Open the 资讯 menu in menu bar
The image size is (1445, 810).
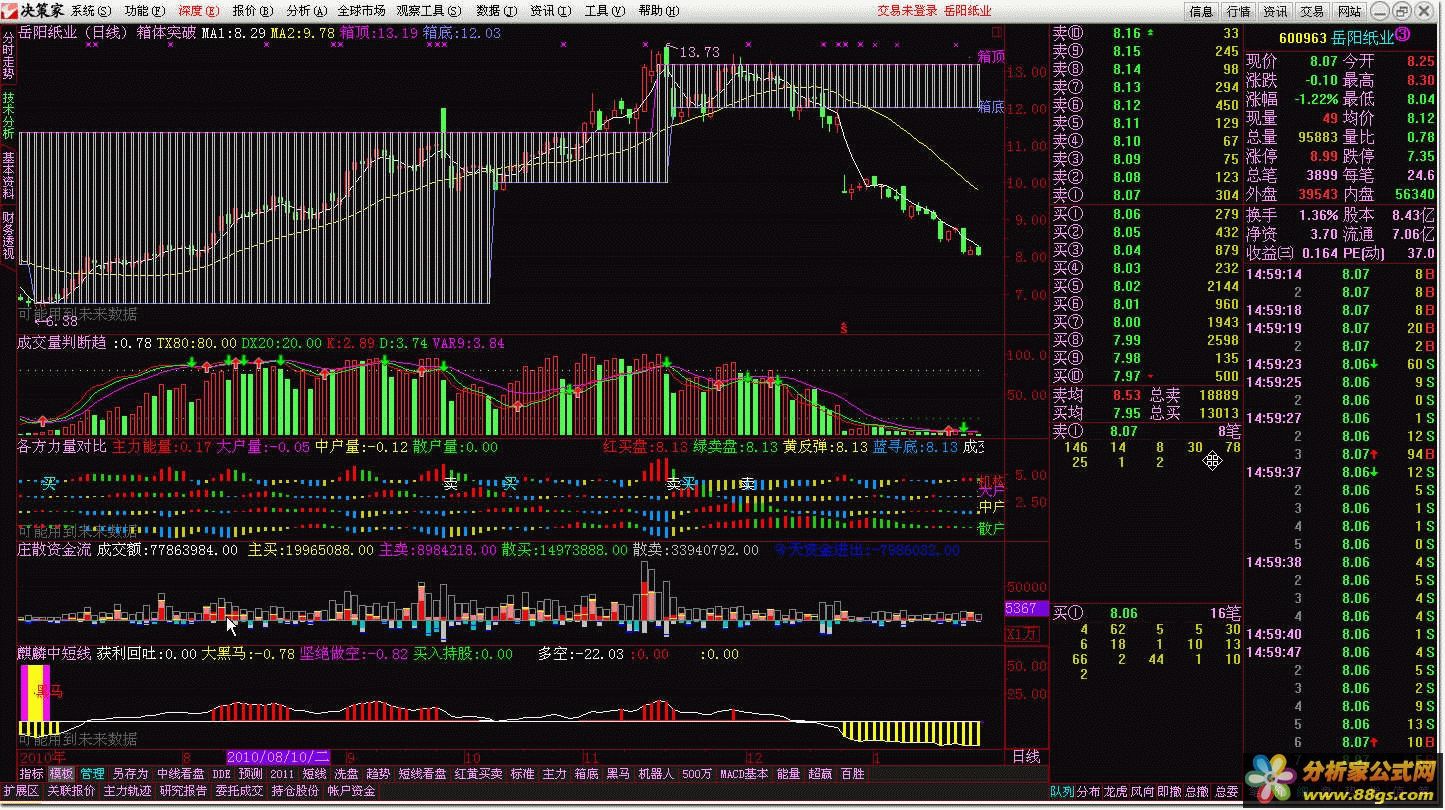click(551, 11)
